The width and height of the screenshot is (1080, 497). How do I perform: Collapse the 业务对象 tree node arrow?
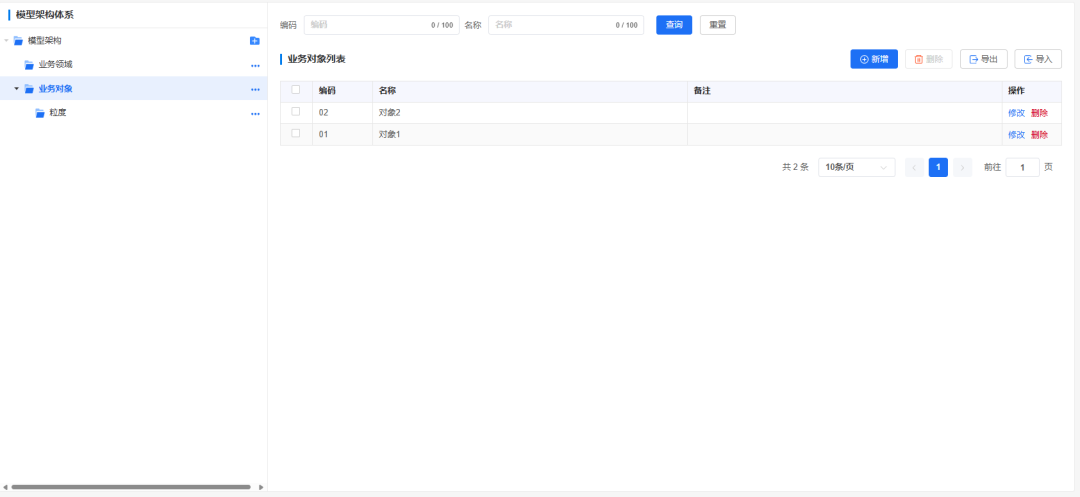point(17,89)
